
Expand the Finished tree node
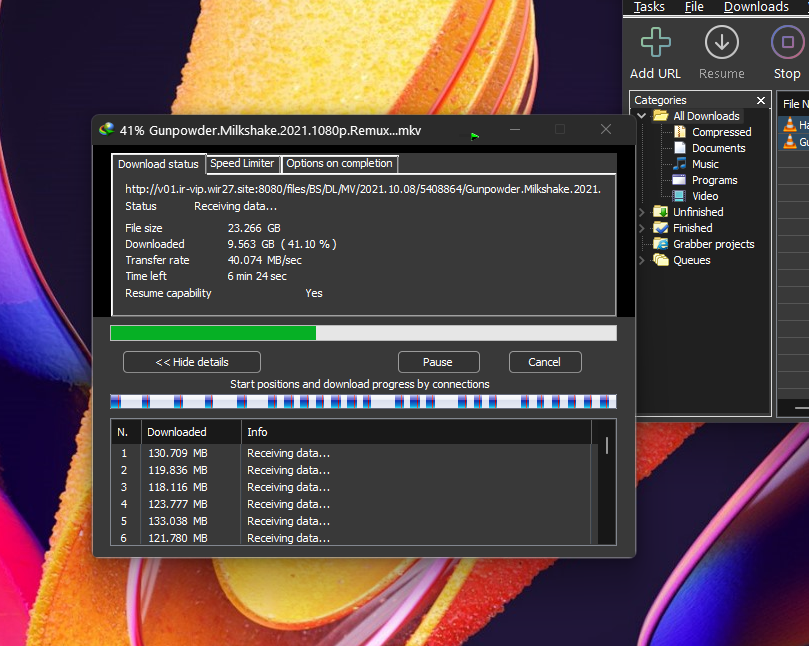[x=642, y=228]
